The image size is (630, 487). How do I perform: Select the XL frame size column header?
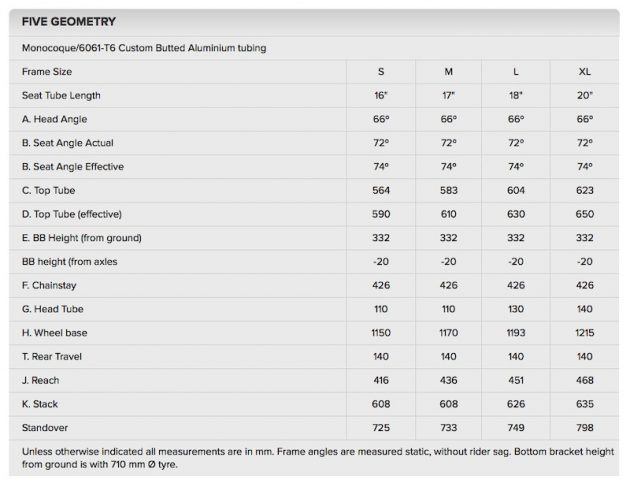pos(584,72)
